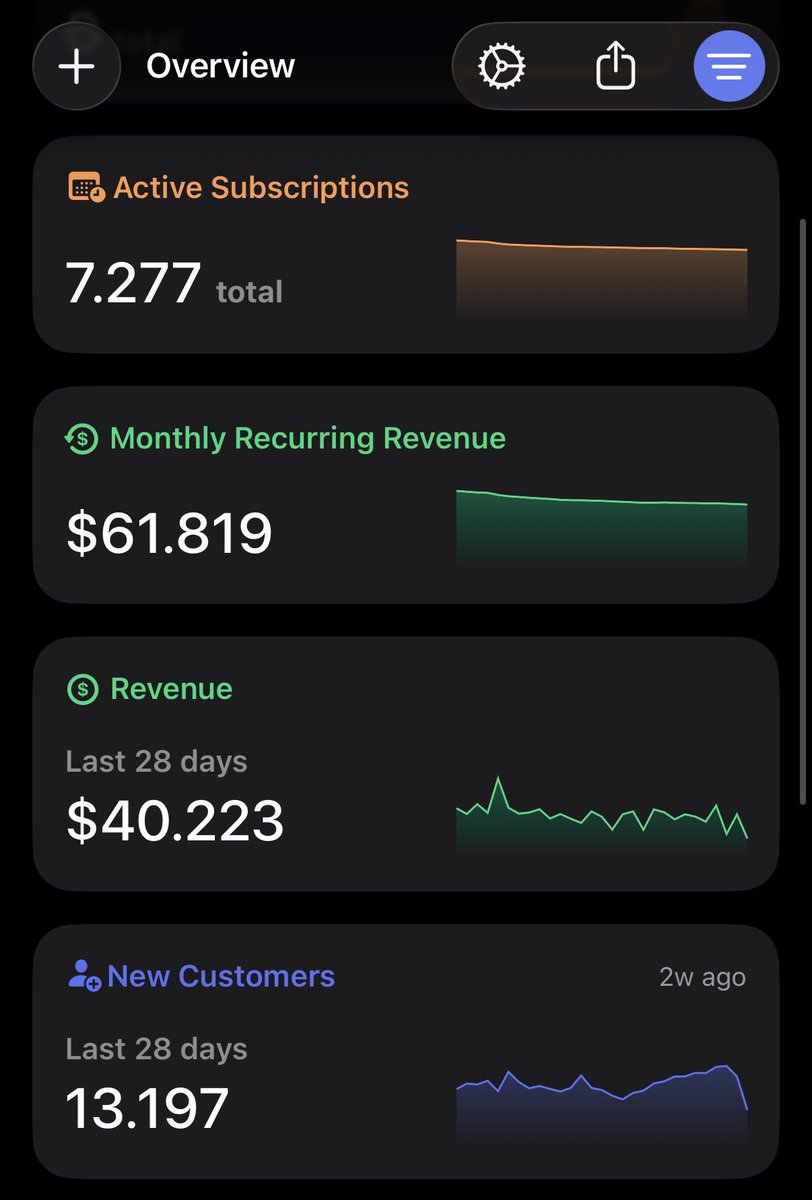Open the orange Active Subscriptions chart
The width and height of the screenshot is (812, 1200).
602,278
